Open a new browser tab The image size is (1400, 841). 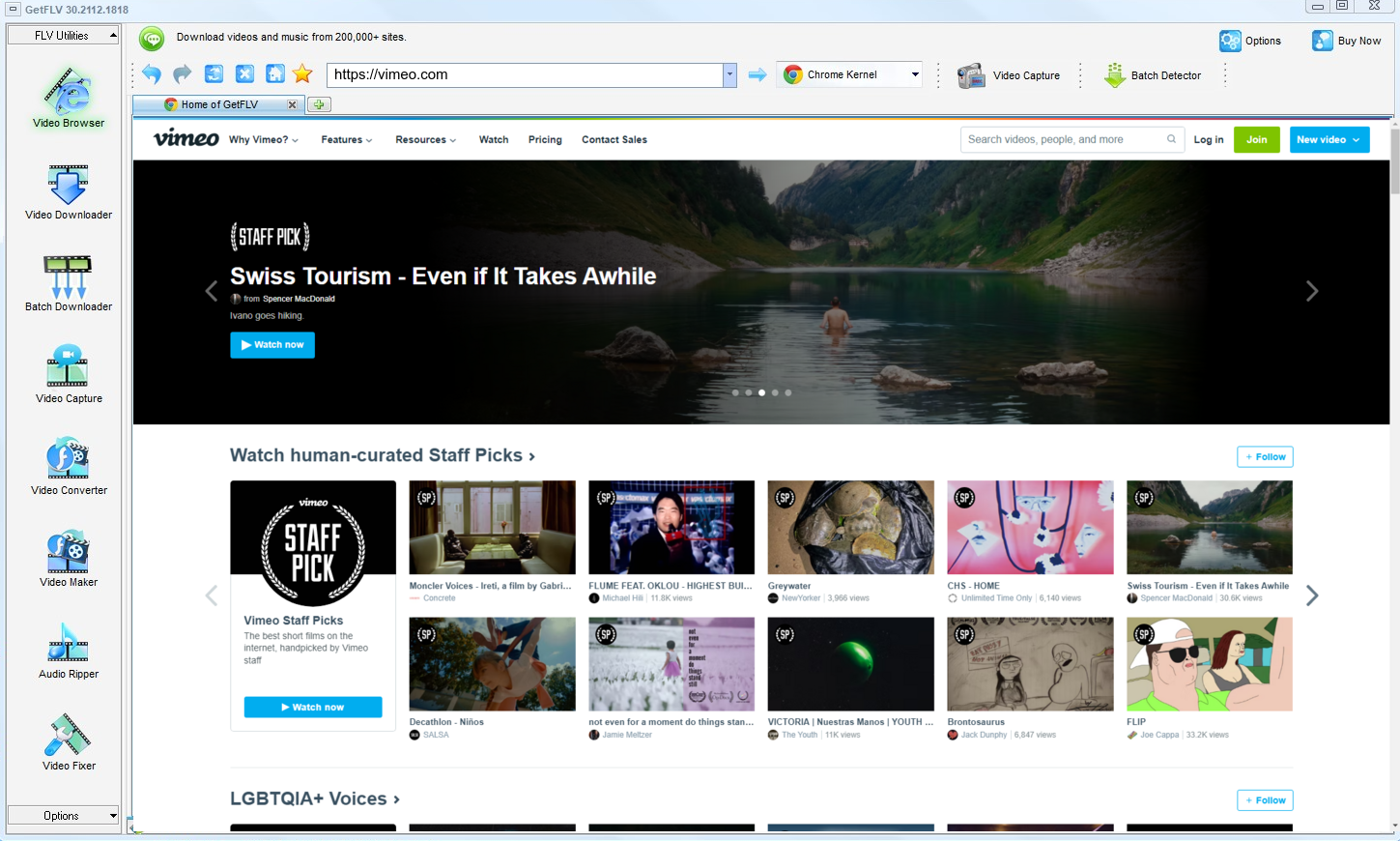[x=319, y=104]
